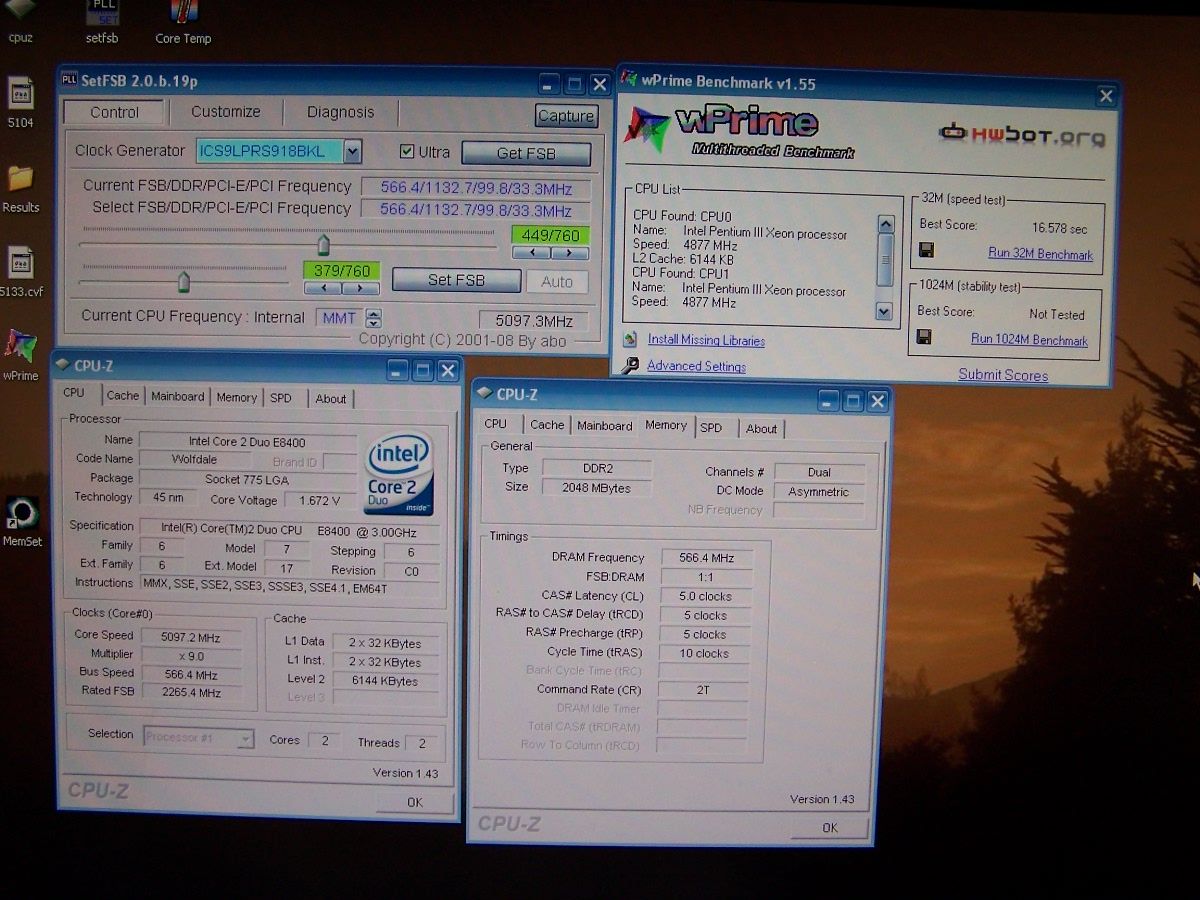This screenshot has width=1200, height=900.
Task: Click the Auto button in SetFSB
Action: click(x=557, y=282)
